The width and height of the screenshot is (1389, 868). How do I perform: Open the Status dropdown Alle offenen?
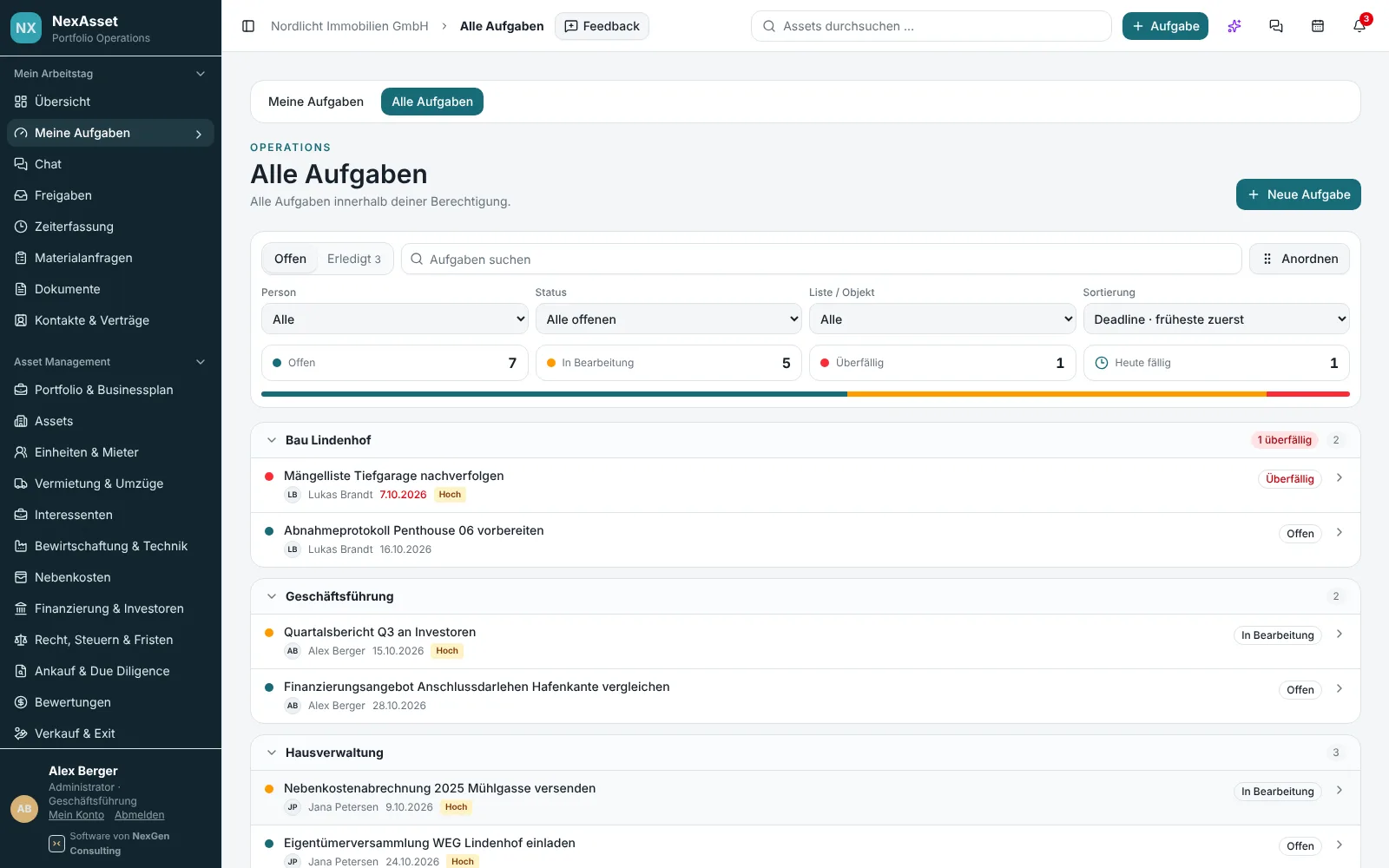[668, 319]
